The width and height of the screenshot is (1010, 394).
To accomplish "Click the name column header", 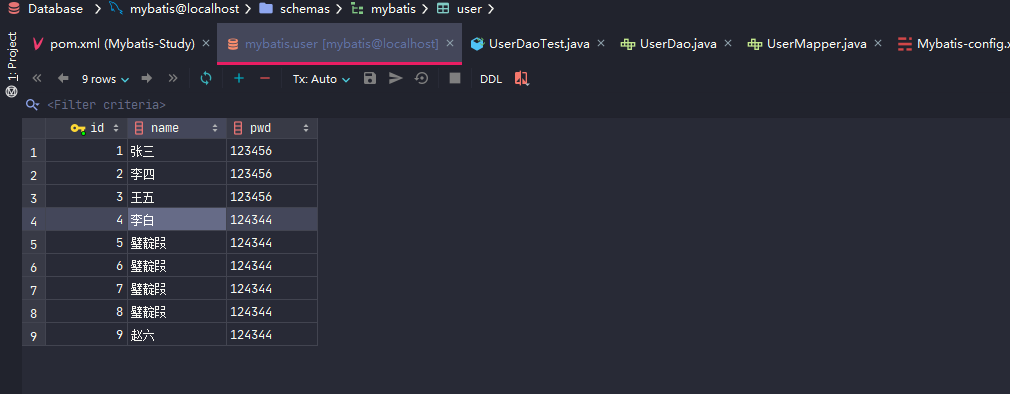I will tap(177, 128).
